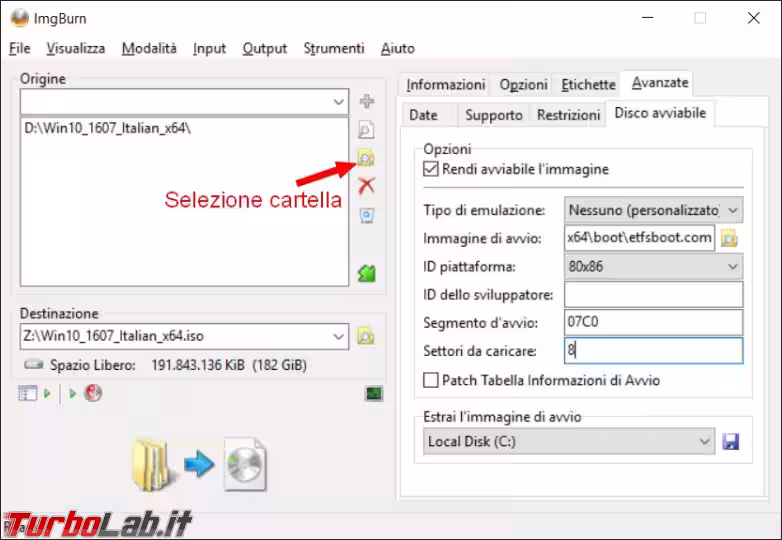The width and height of the screenshot is (782, 540).
Task: Click the add file plus icon
Action: tap(367, 101)
